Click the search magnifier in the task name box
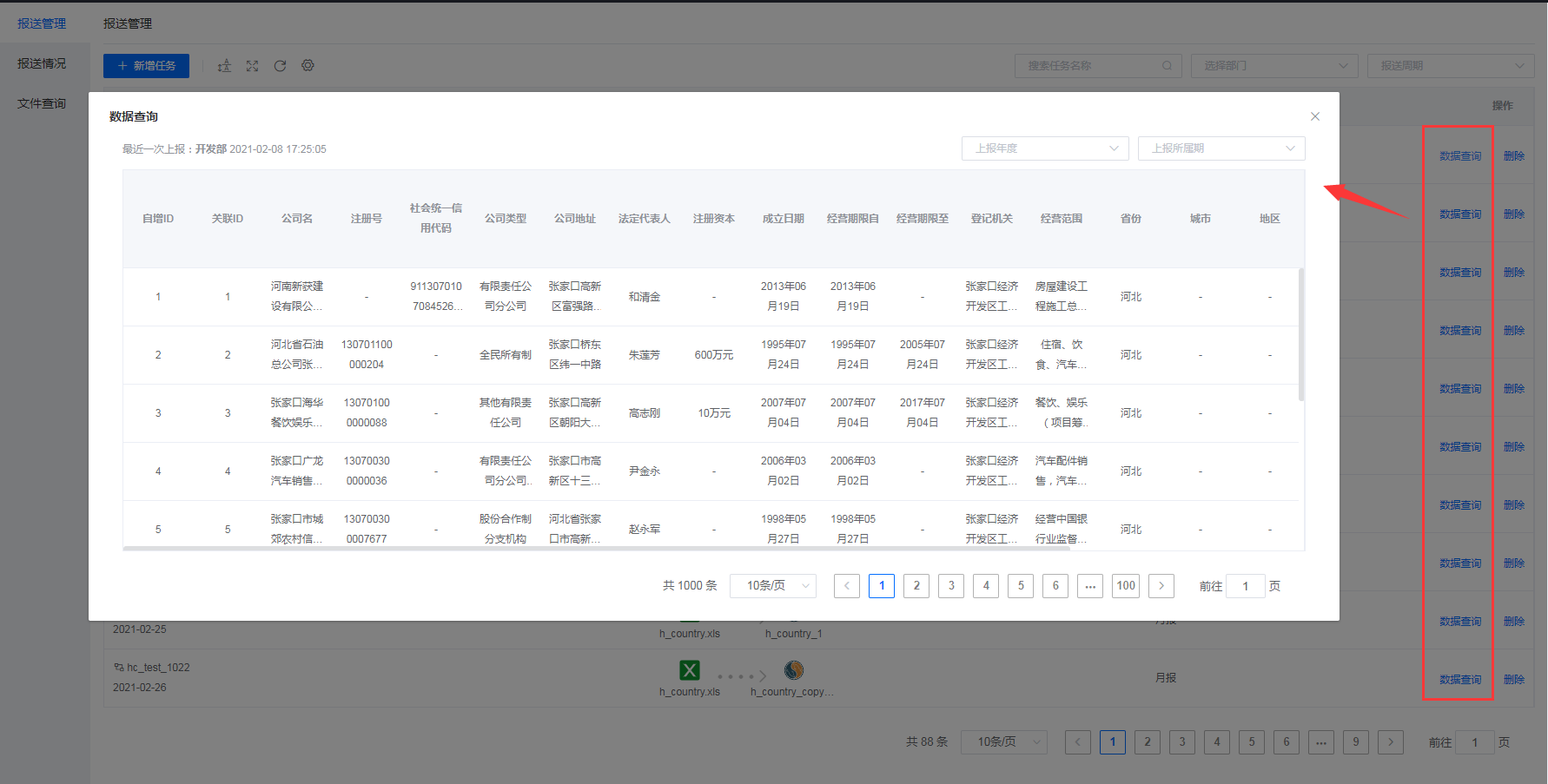1548x784 pixels. [x=1167, y=66]
